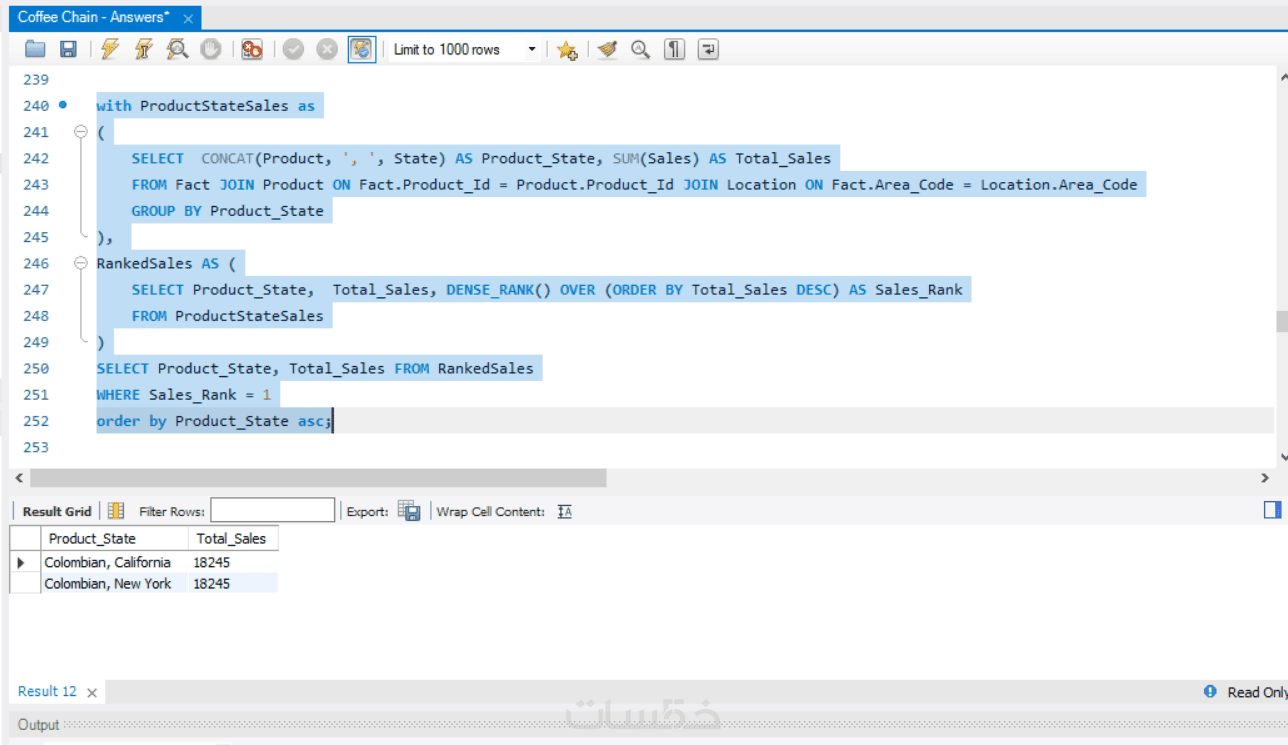
Task: Toggle the auto-commit mode button
Action: tap(361, 49)
